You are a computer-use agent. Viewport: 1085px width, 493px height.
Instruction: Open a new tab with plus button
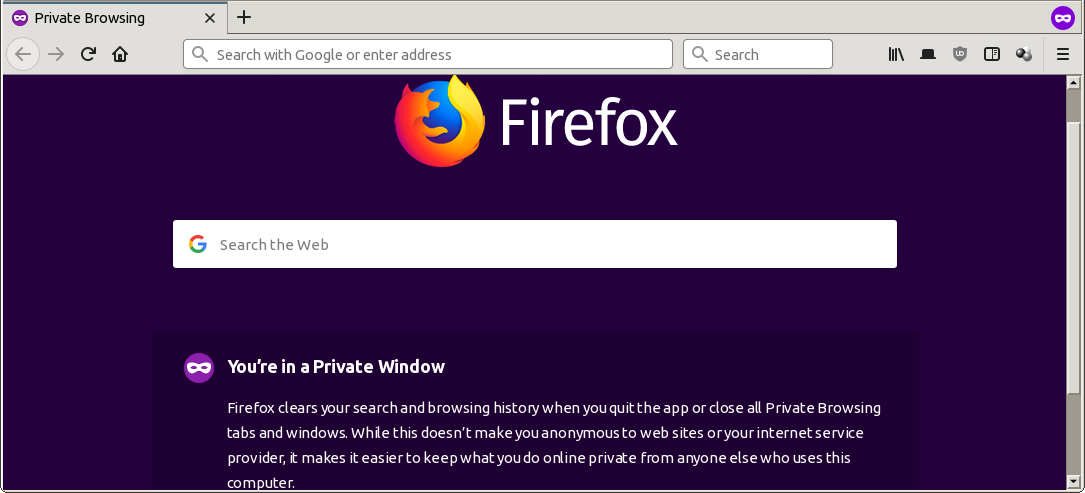244,17
